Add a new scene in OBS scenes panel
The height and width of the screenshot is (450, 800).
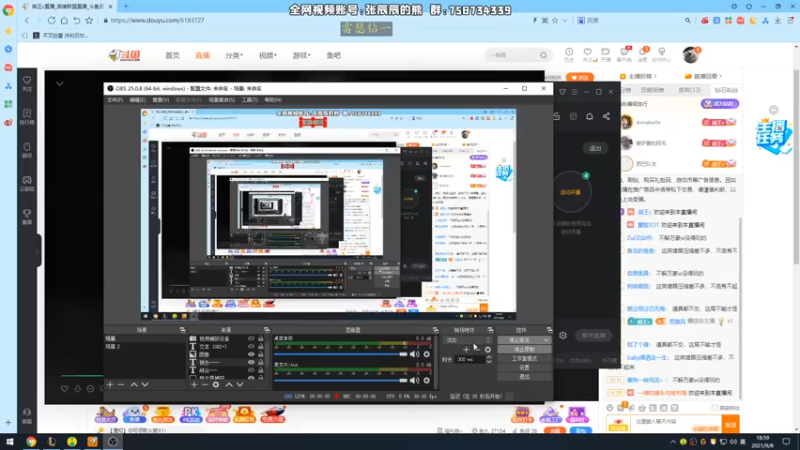(x=110, y=385)
